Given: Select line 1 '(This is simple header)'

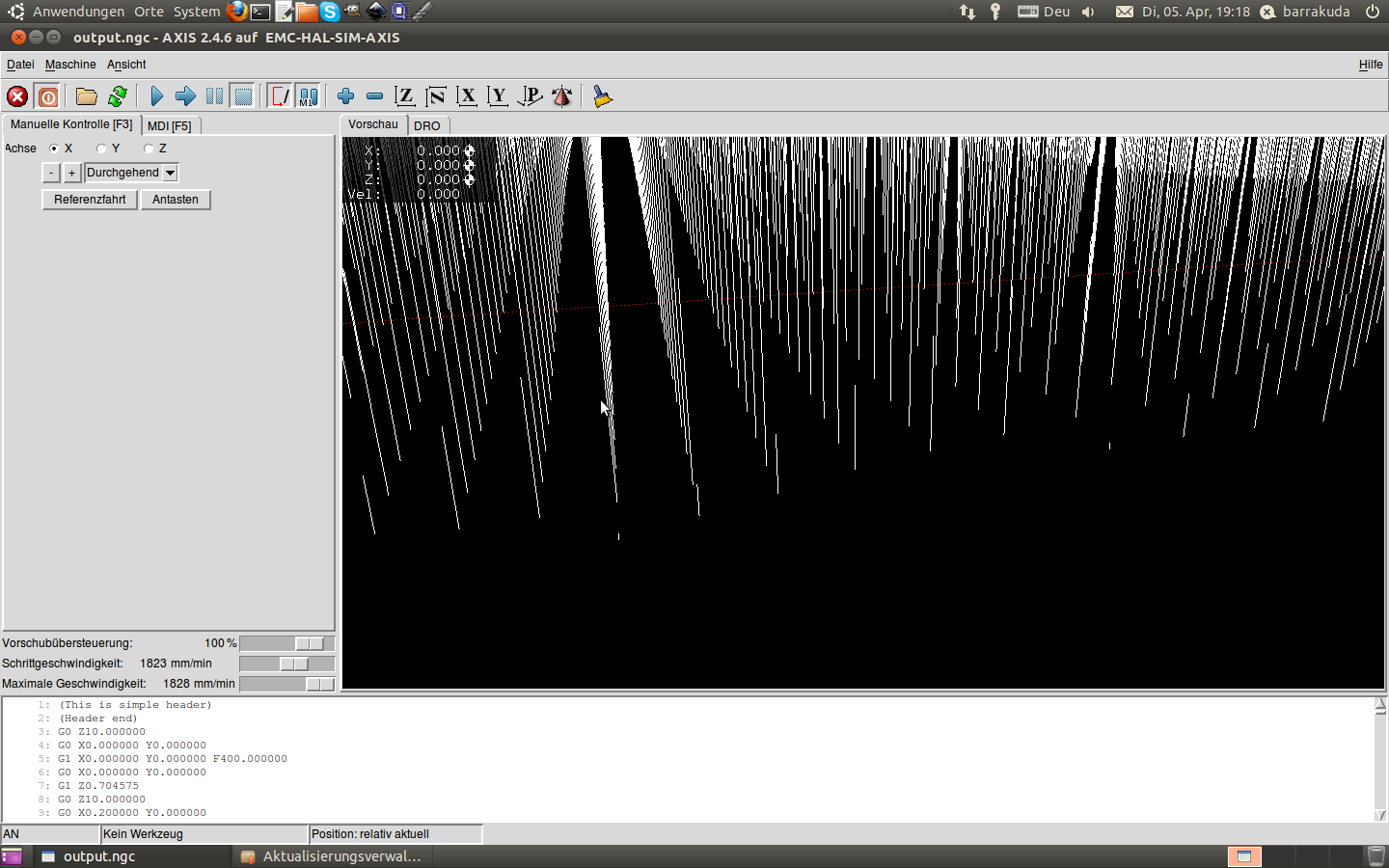Looking at the screenshot, I should (135, 705).
